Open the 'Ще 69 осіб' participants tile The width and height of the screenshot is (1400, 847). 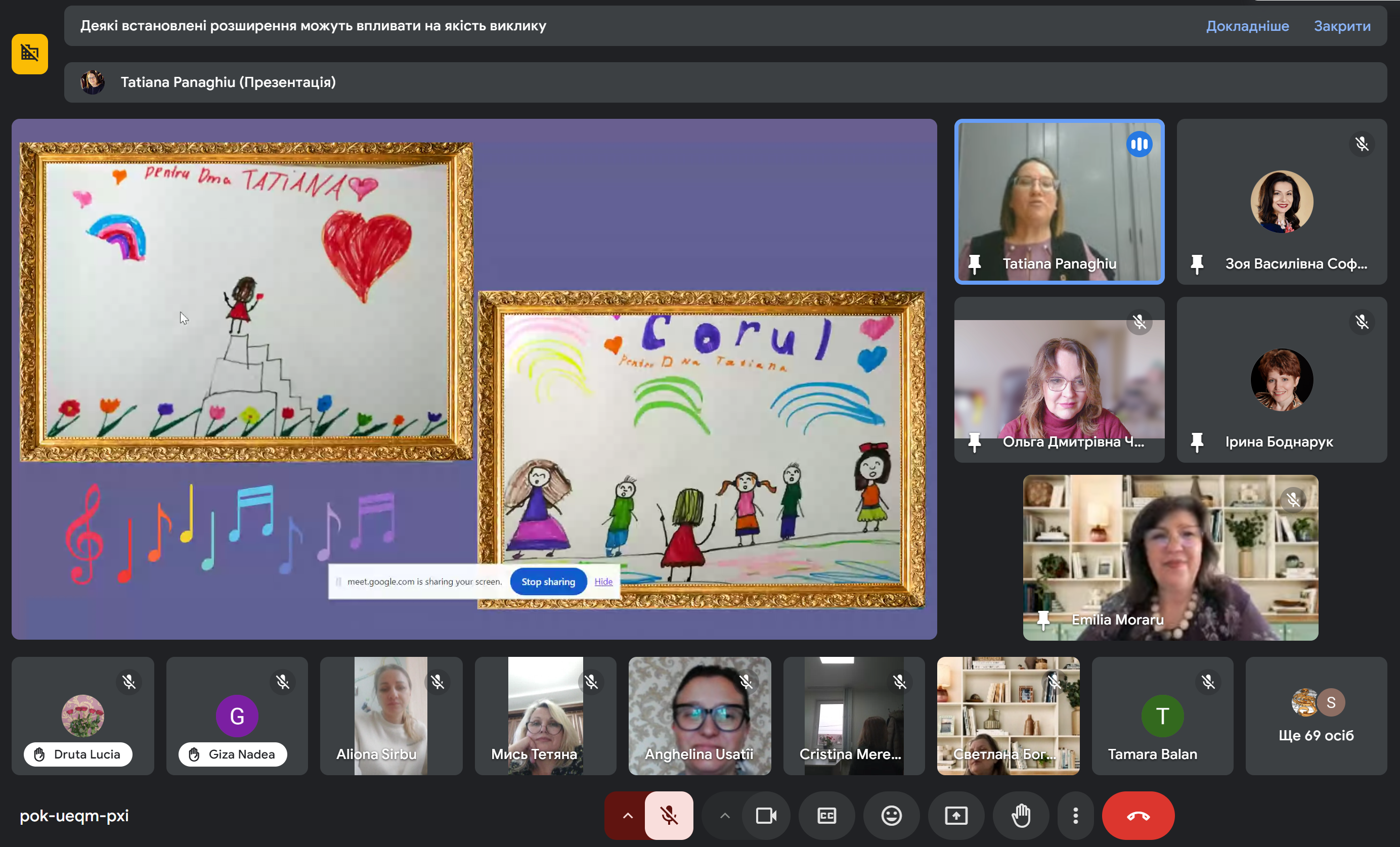click(1316, 716)
